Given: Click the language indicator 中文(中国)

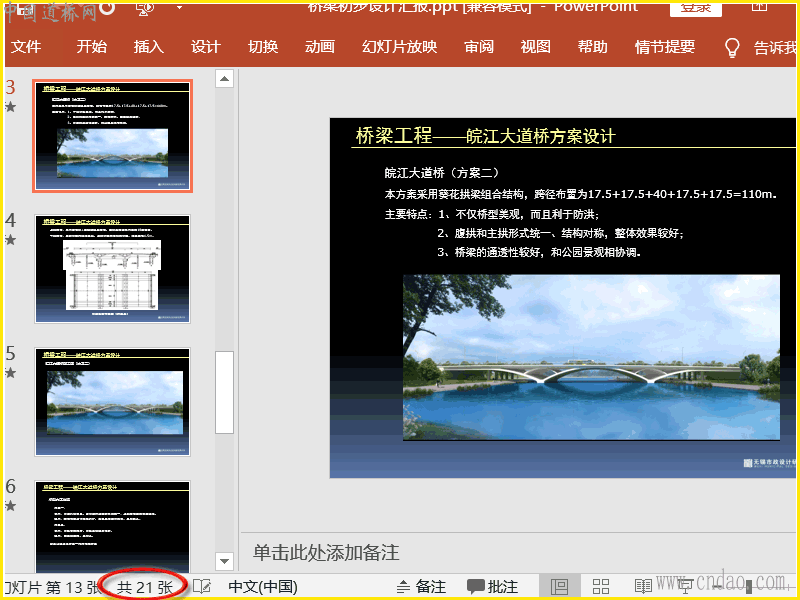Looking at the screenshot, I should [263, 587].
